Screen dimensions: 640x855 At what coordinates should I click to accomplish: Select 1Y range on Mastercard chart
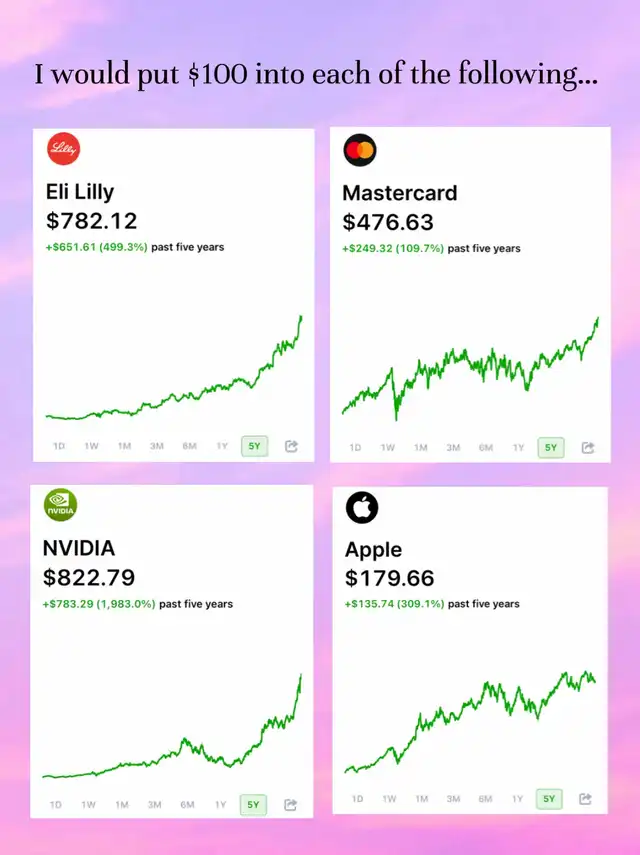tap(518, 447)
